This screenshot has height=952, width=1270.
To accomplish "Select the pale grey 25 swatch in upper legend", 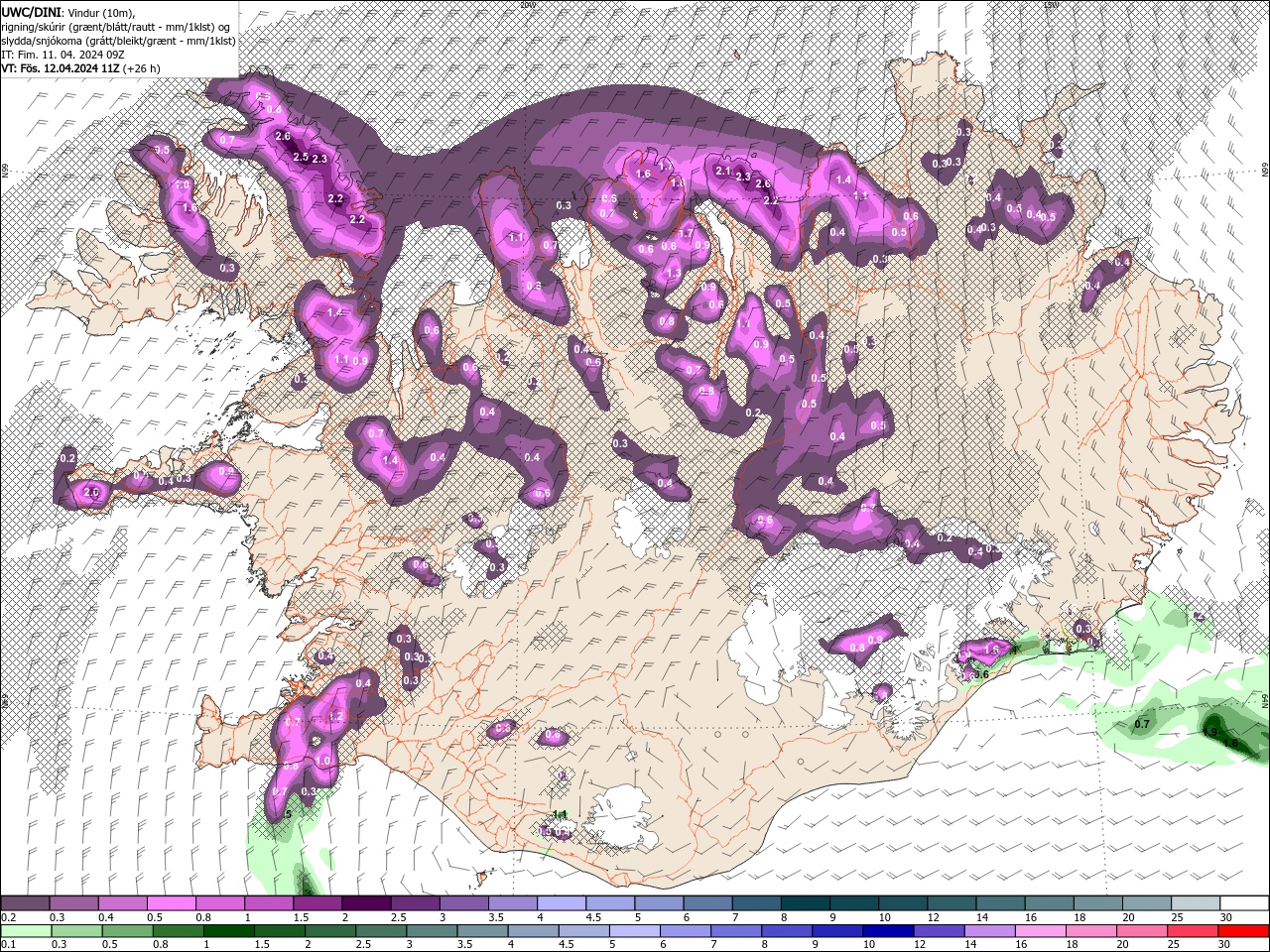I will (x=1196, y=903).
